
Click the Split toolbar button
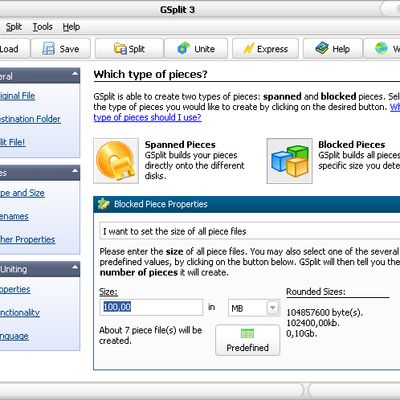click(129, 49)
